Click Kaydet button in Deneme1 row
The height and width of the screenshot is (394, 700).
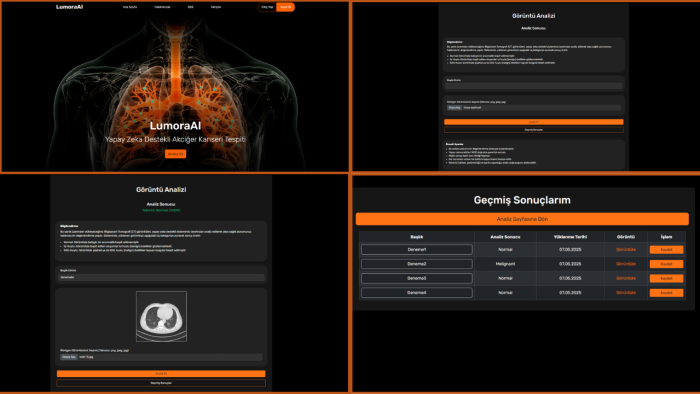click(666, 249)
